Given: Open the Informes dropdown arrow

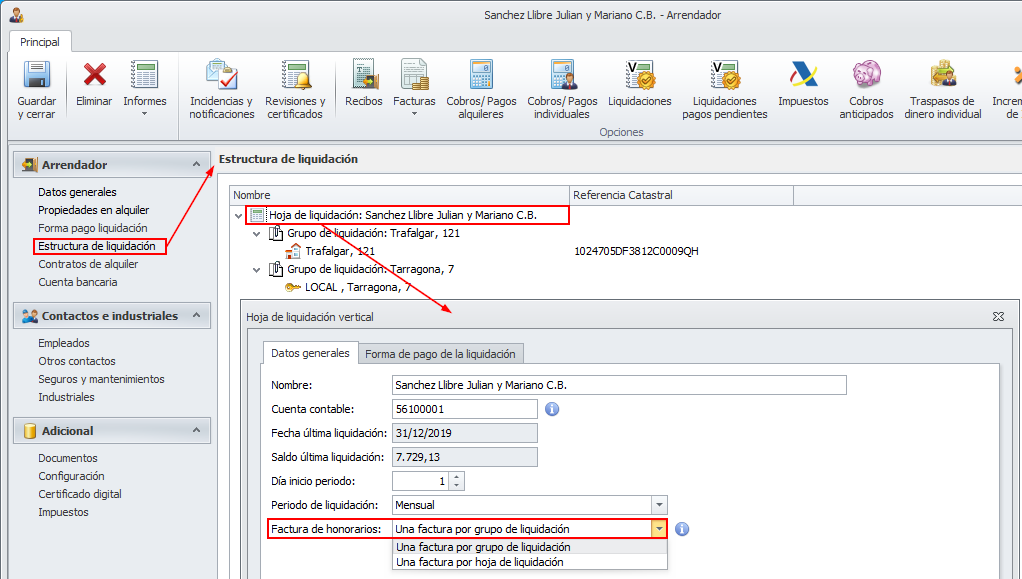Looking at the screenshot, I should point(145,114).
